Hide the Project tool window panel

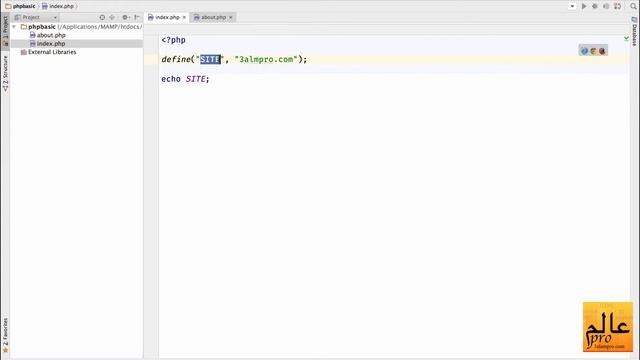pyautogui.click(x=137, y=17)
